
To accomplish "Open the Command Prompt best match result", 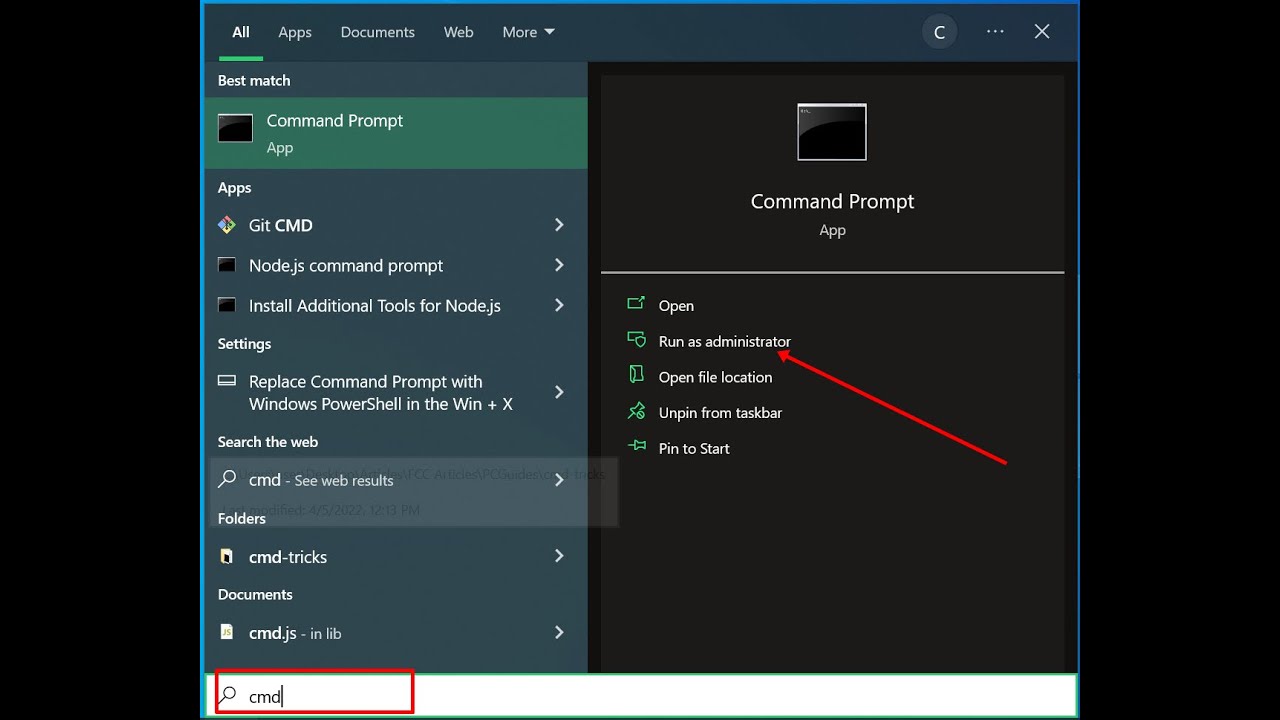I will click(396, 133).
